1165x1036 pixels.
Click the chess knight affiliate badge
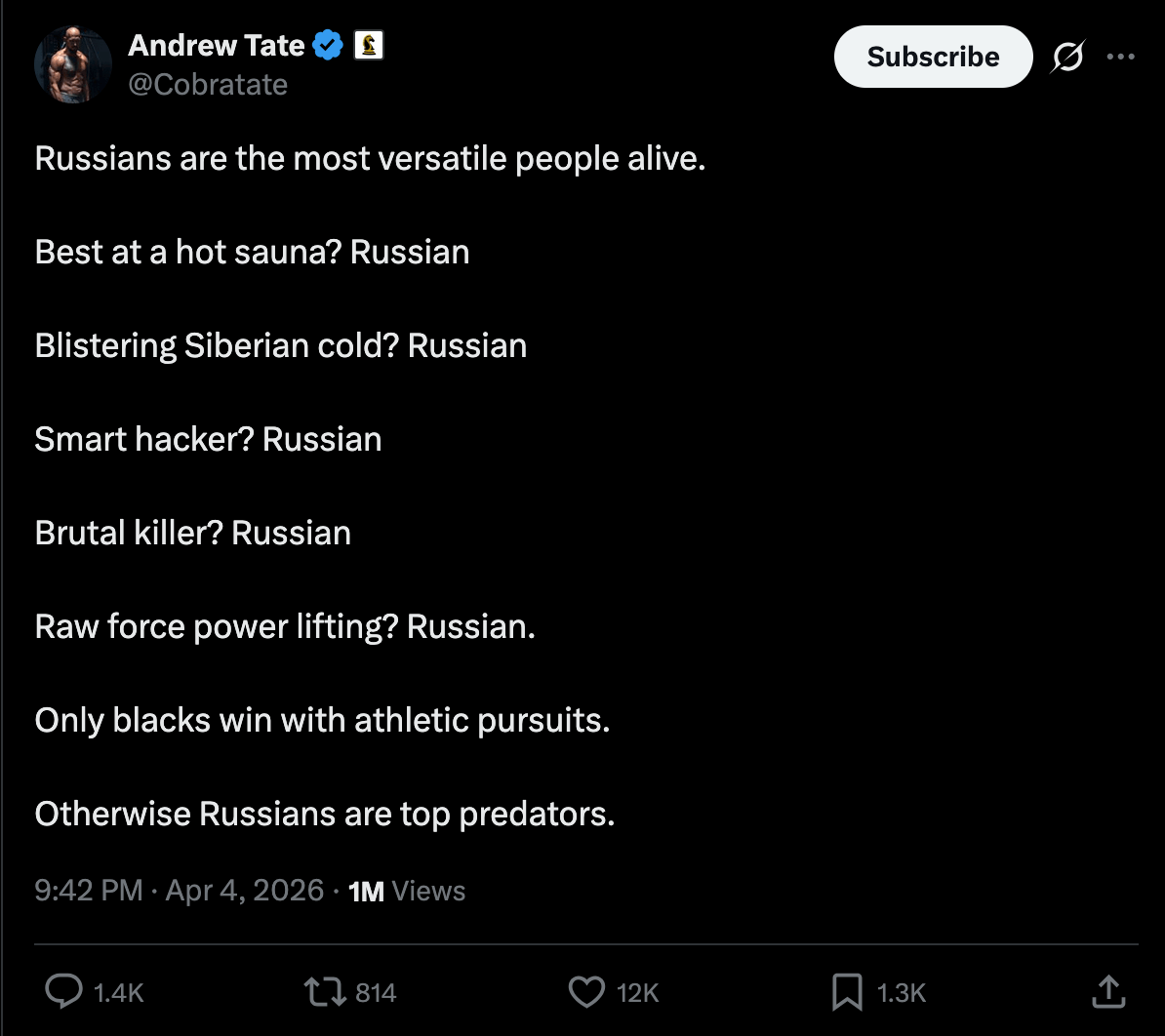[x=368, y=45]
